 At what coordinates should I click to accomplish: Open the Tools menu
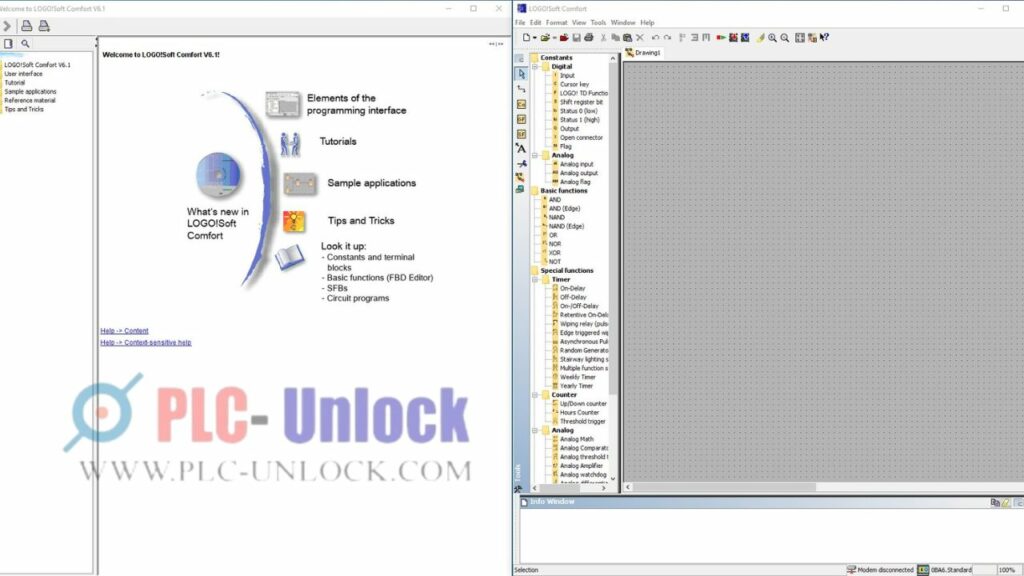tap(598, 22)
